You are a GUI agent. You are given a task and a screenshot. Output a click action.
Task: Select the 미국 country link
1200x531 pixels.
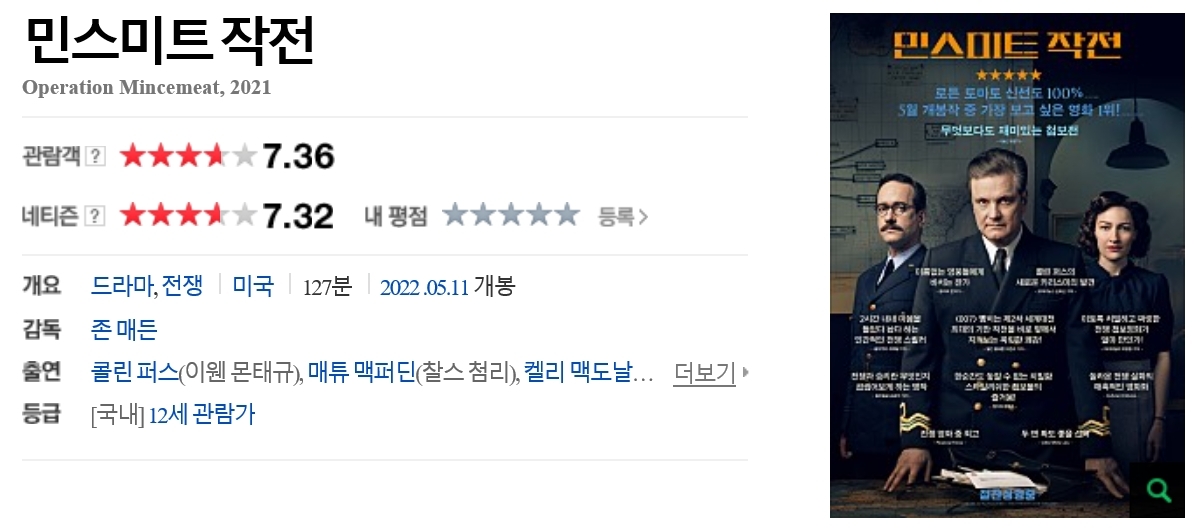253,286
